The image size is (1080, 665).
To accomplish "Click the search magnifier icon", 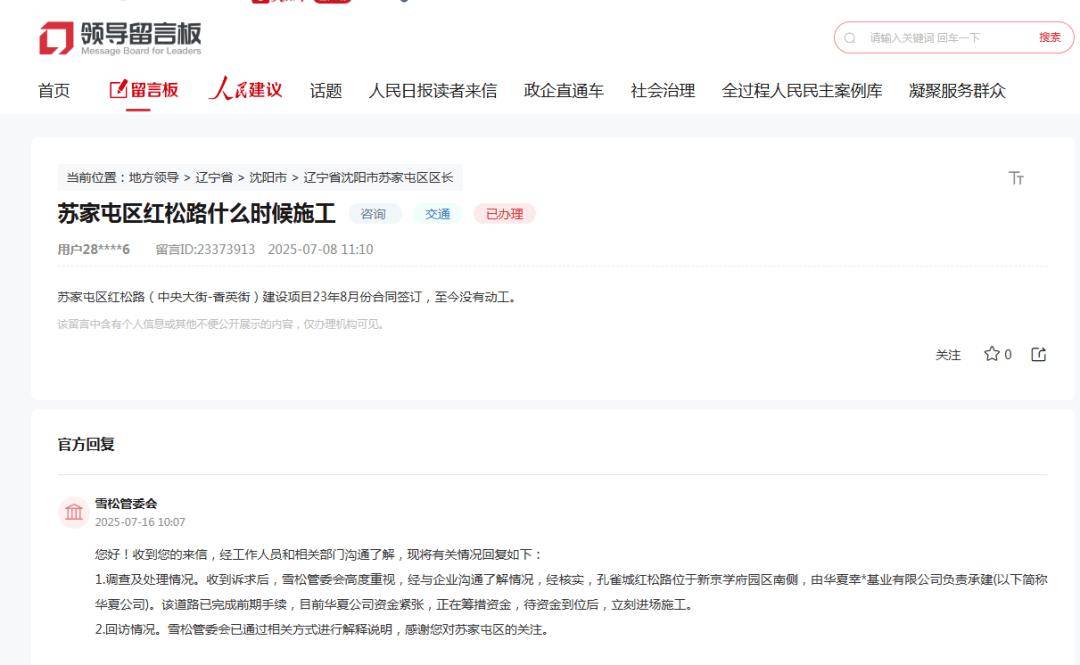I will coord(850,38).
